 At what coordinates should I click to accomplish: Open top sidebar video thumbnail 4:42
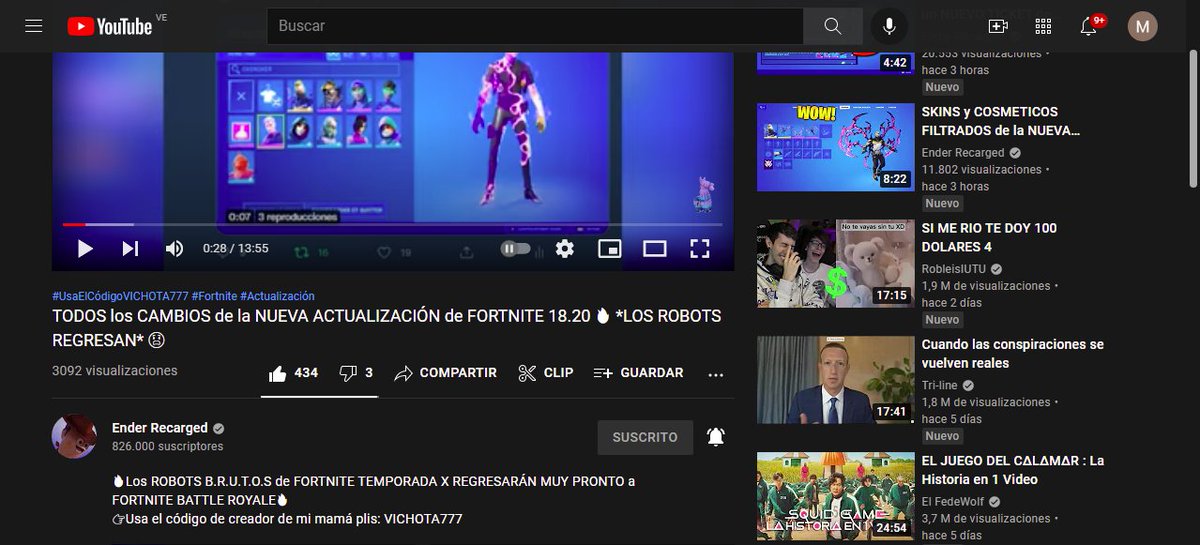click(835, 63)
